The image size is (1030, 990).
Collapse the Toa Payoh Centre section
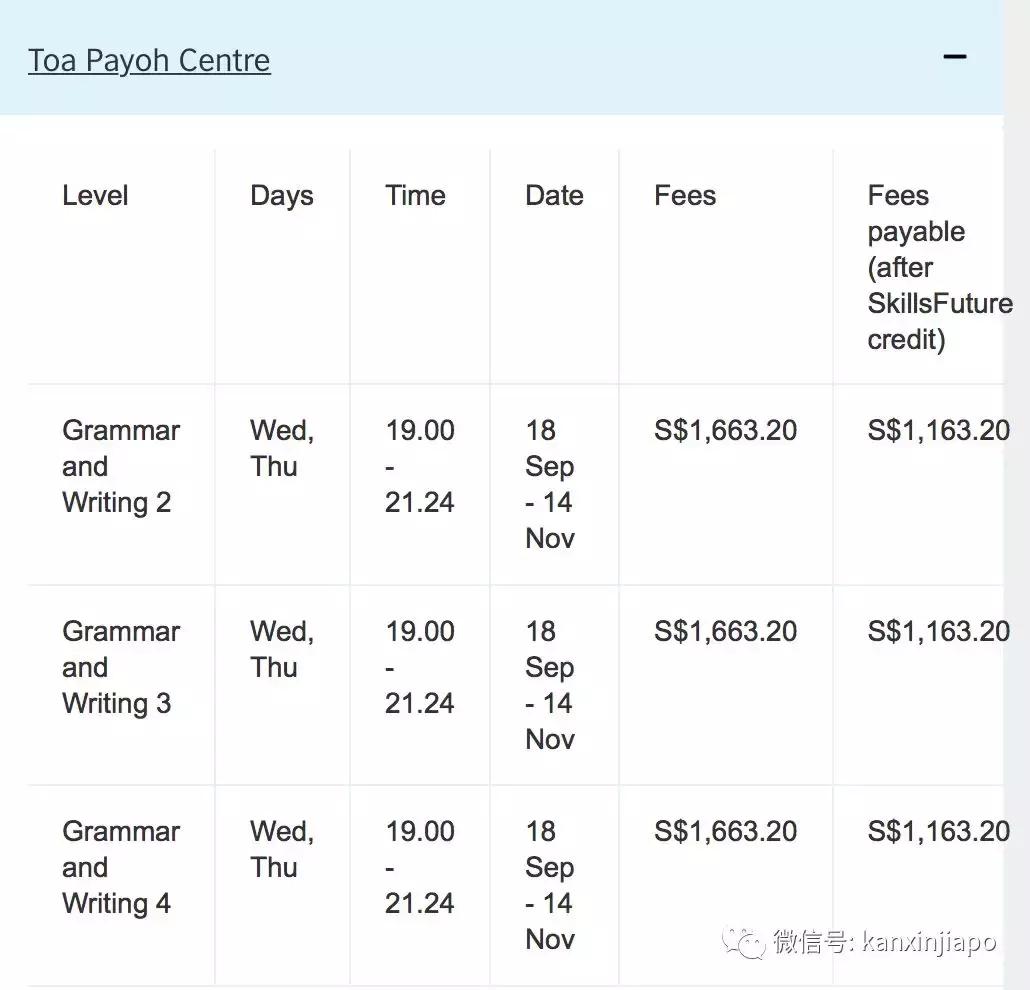955,57
